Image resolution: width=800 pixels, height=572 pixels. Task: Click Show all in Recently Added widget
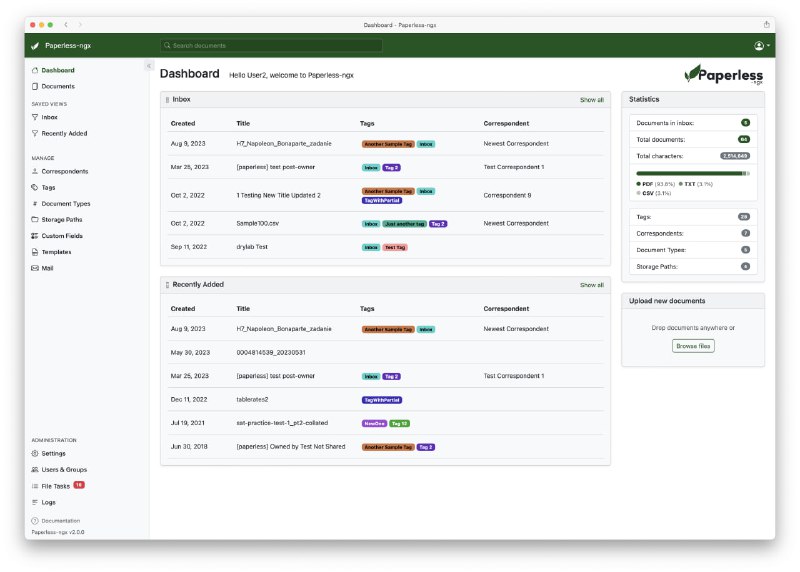[591, 285]
